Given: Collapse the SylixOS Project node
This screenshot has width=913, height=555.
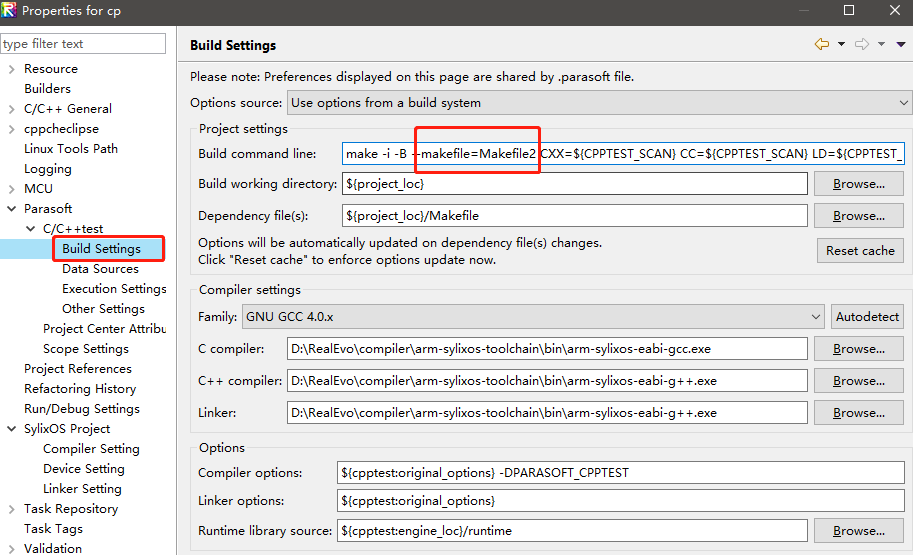Looking at the screenshot, I should (x=12, y=429).
